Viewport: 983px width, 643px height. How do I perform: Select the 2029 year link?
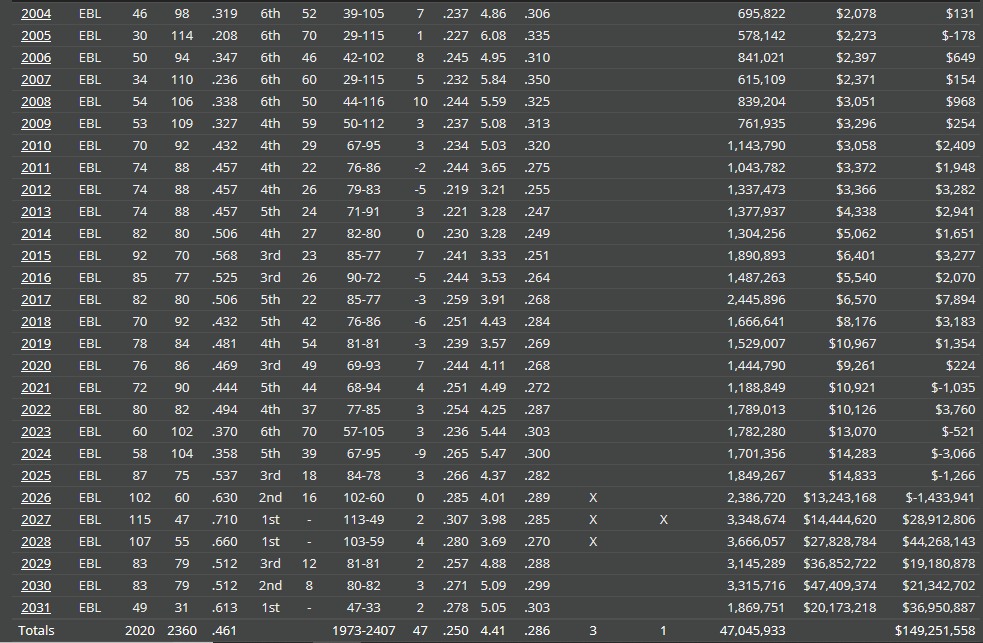[x=36, y=563]
